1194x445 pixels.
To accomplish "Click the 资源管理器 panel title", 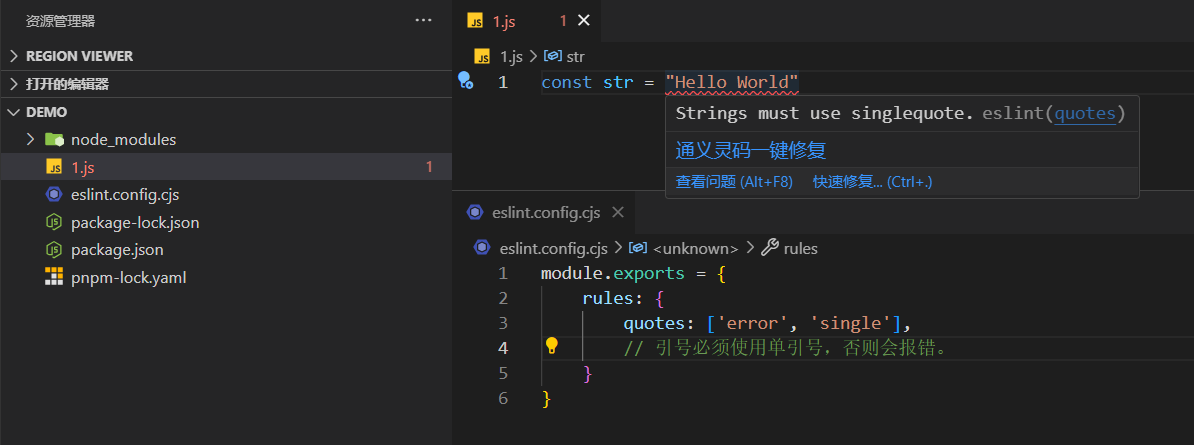I will pos(61,21).
